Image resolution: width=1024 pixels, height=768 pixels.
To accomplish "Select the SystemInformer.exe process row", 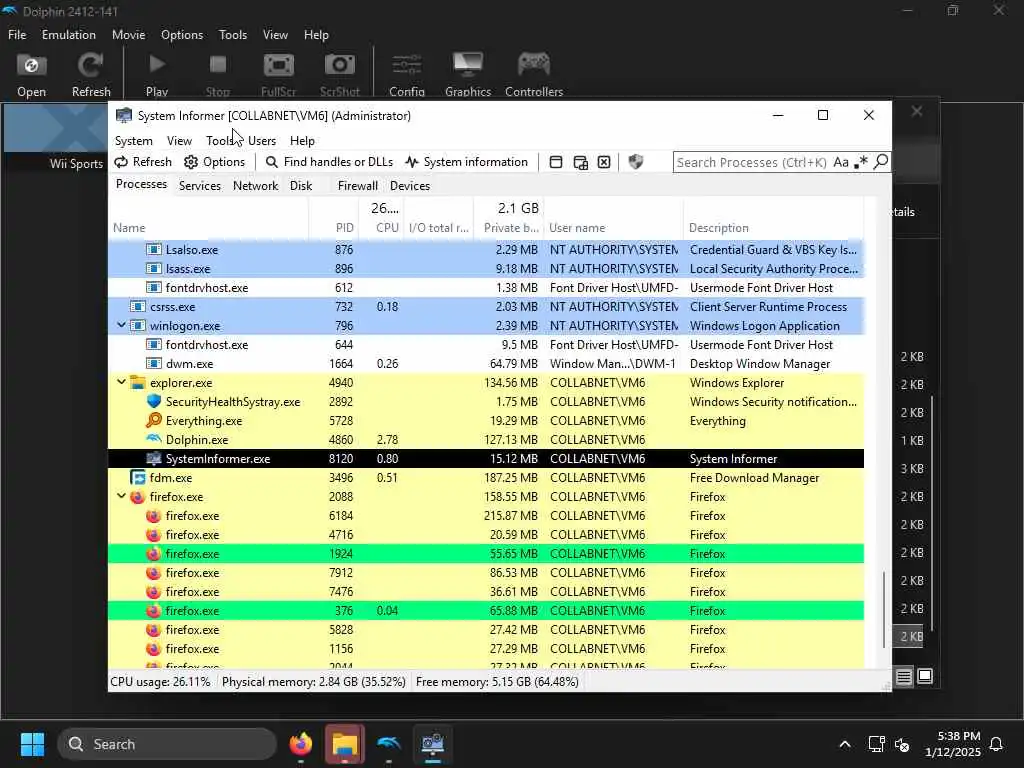I will (486, 458).
